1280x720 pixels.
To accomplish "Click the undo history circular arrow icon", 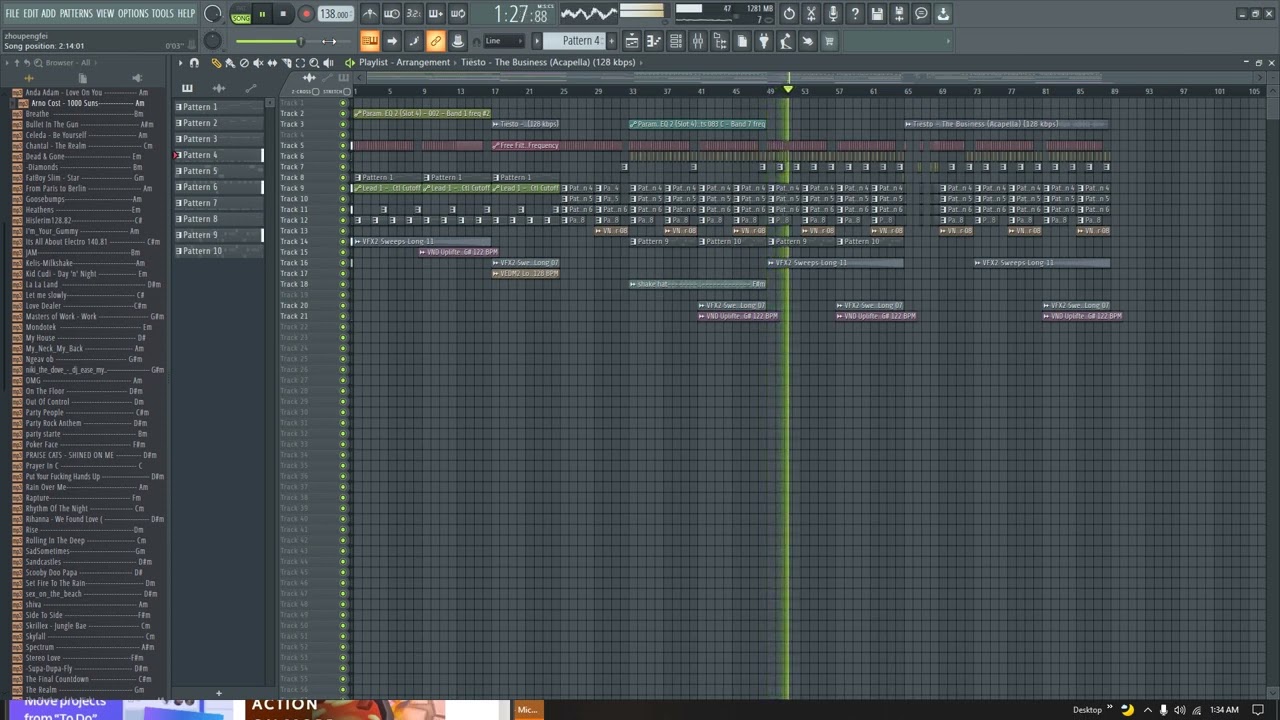I will (x=789, y=14).
